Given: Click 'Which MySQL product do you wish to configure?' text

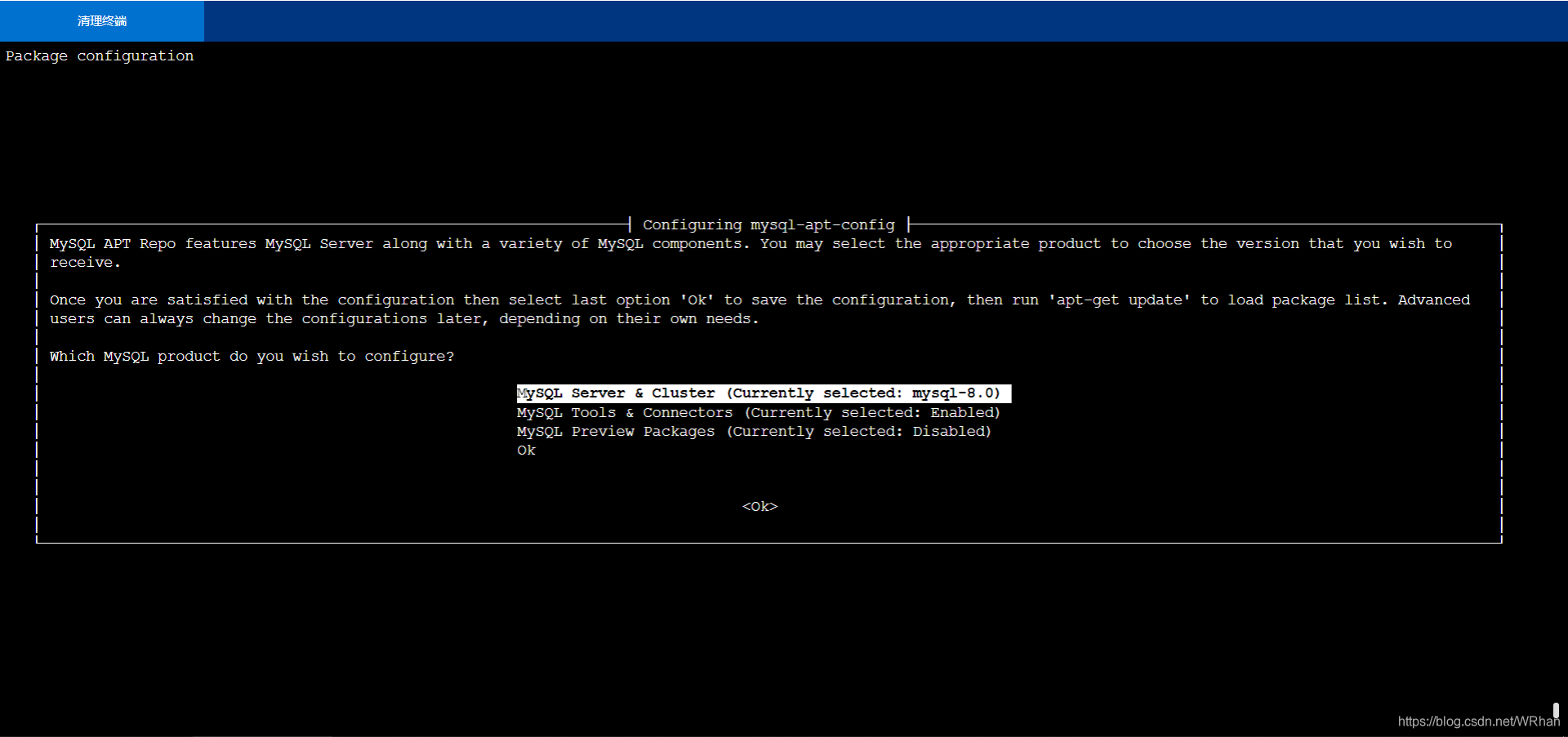Looking at the screenshot, I should (252, 357).
